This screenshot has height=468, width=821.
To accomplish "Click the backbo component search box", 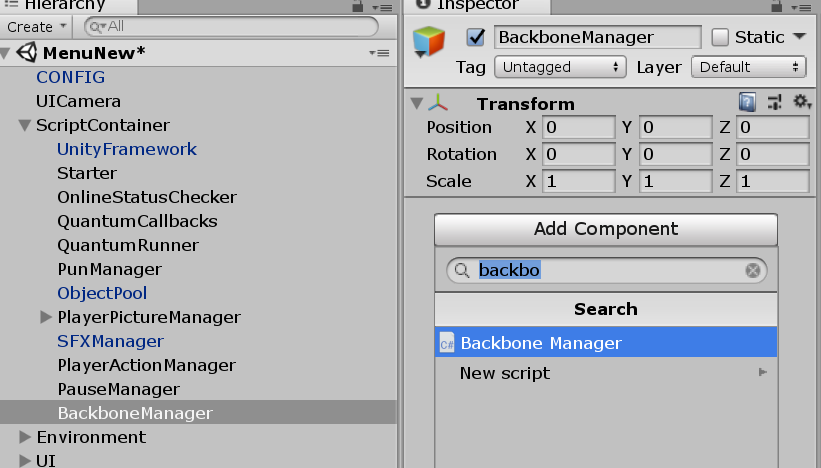I will (606, 270).
